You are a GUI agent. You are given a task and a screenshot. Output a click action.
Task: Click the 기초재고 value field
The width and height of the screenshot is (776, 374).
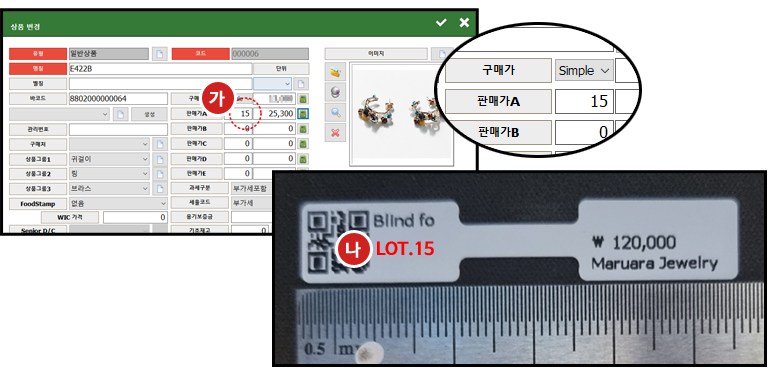tap(250, 230)
